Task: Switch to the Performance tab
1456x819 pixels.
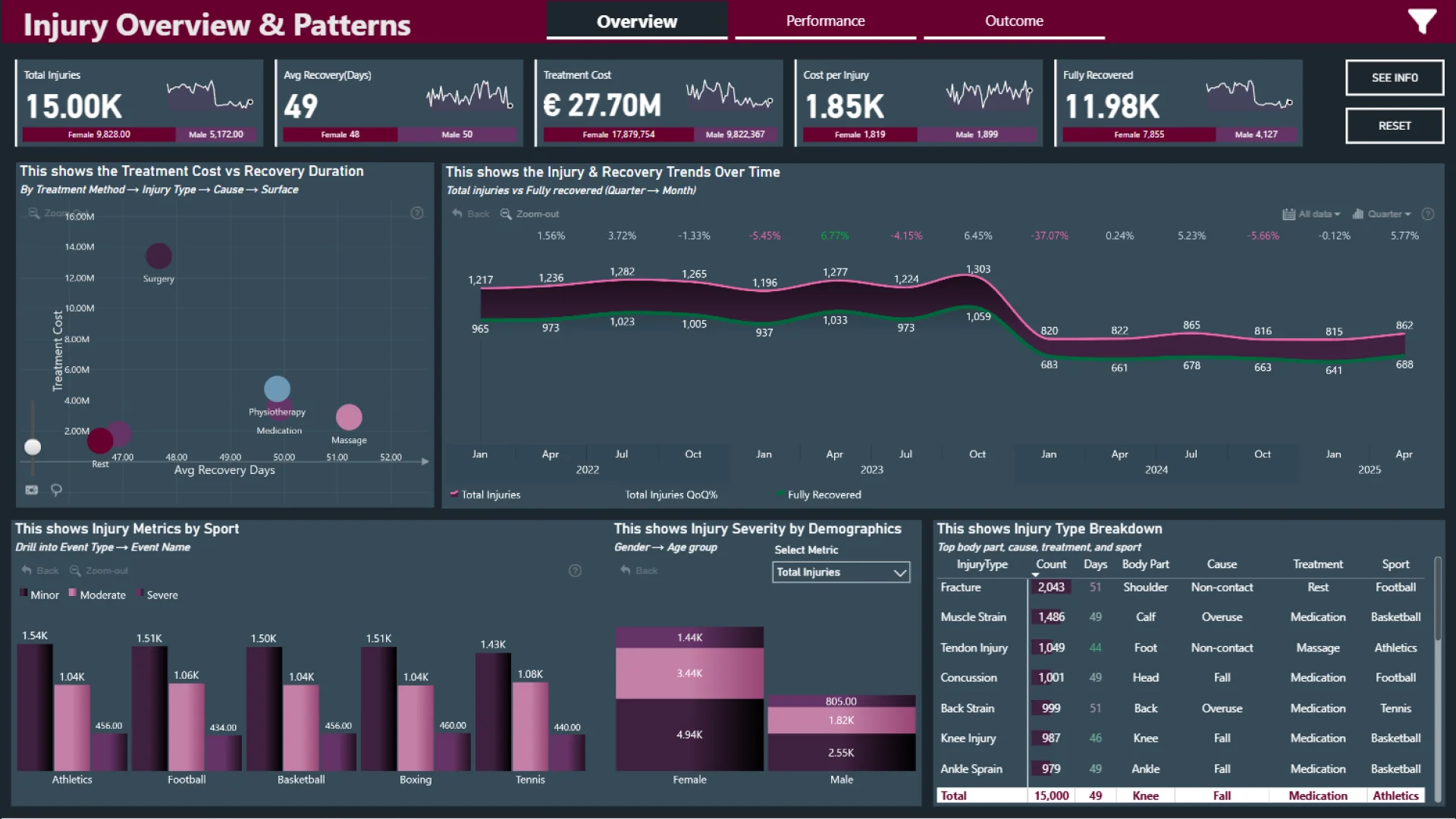Action: pos(825,21)
